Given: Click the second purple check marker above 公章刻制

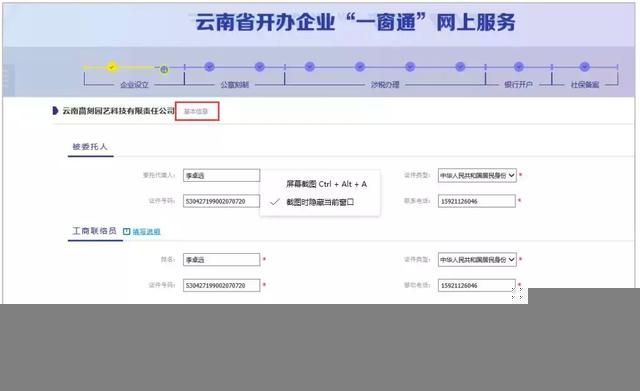Looking at the screenshot, I should (260, 67).
